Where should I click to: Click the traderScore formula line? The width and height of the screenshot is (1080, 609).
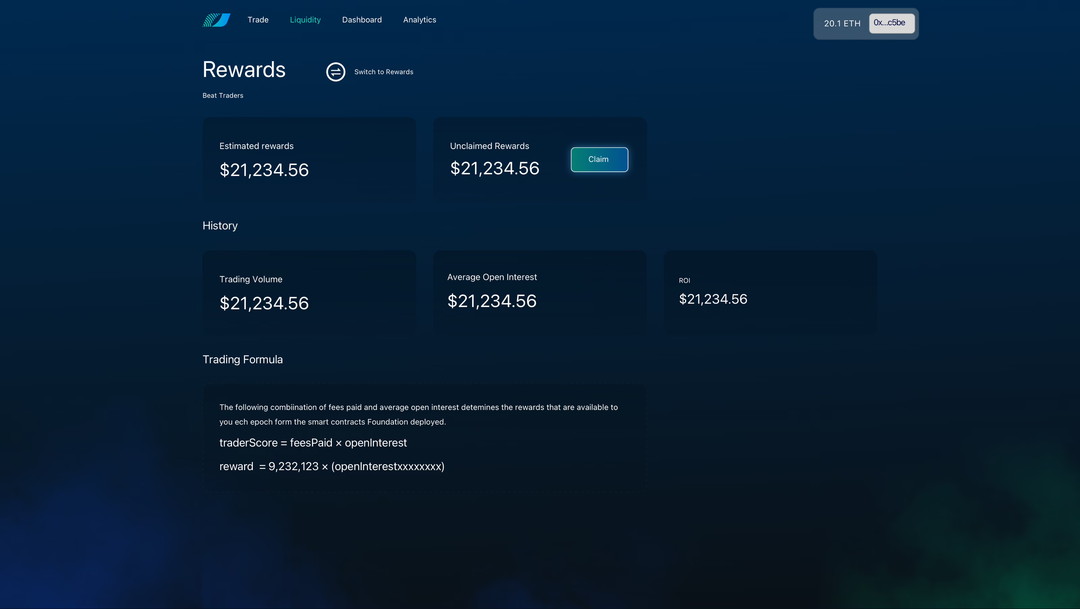coord(313,443)
